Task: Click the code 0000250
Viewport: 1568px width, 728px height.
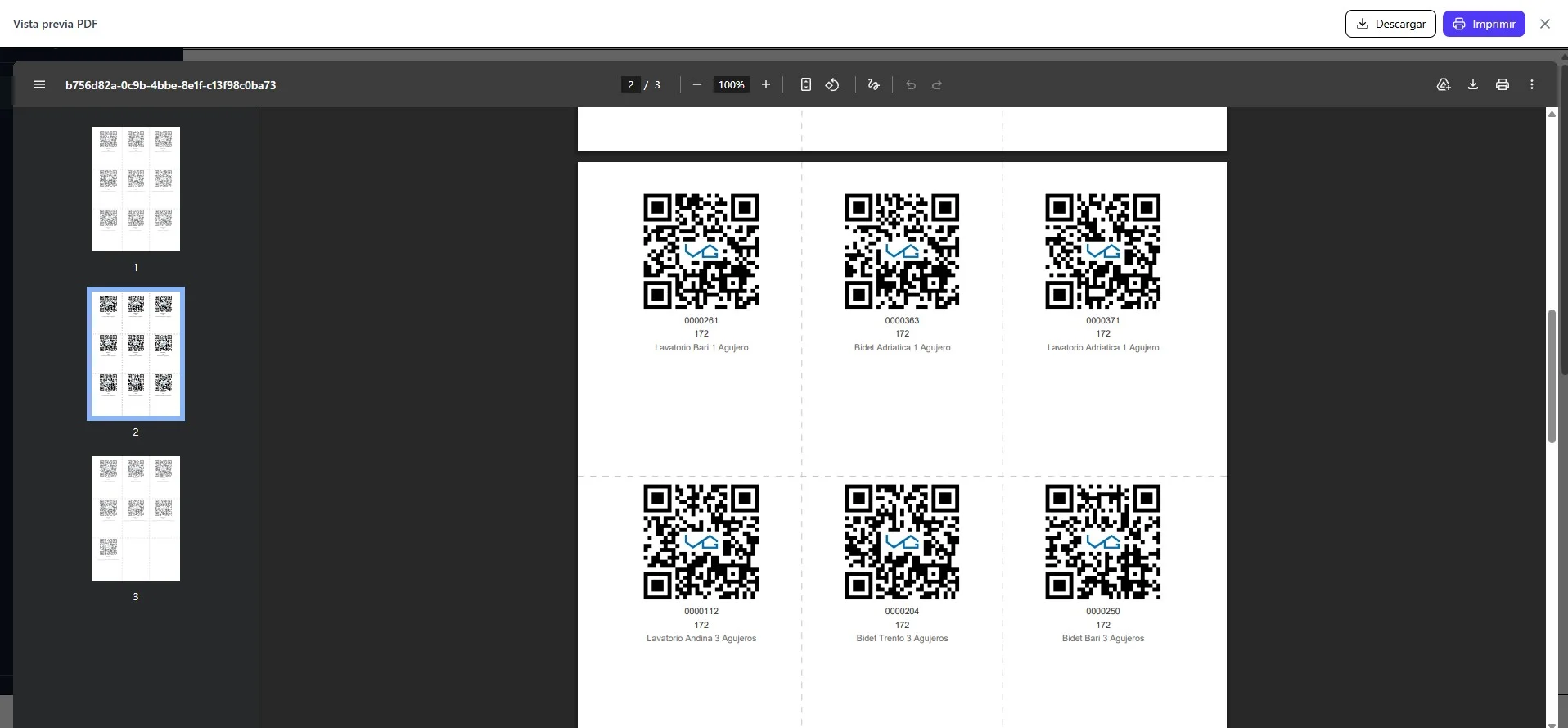Action: [x=1103, y=612]
